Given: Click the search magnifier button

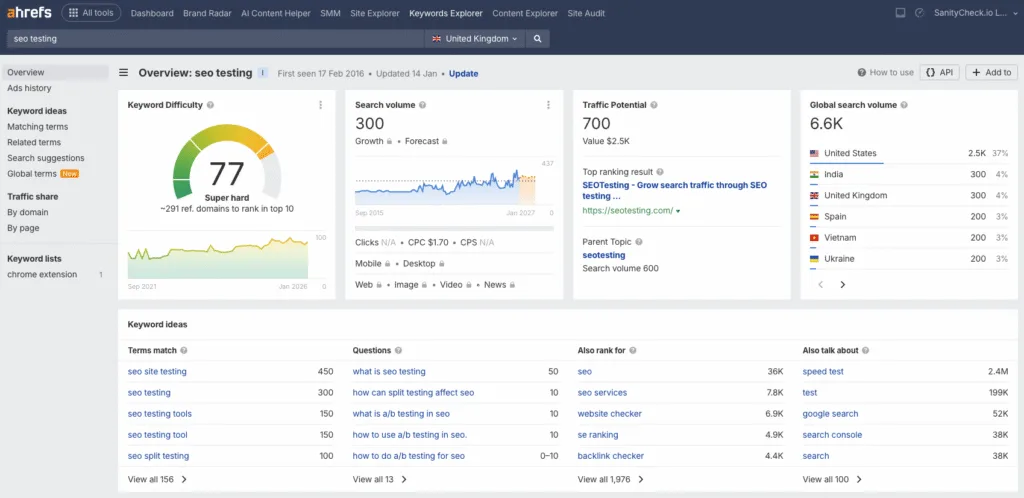Looking at the screenshot, I should [537, 39].
